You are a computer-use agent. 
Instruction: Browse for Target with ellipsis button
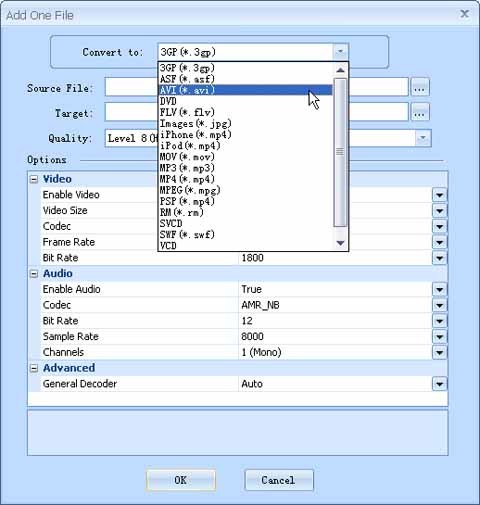coord(420,112)
